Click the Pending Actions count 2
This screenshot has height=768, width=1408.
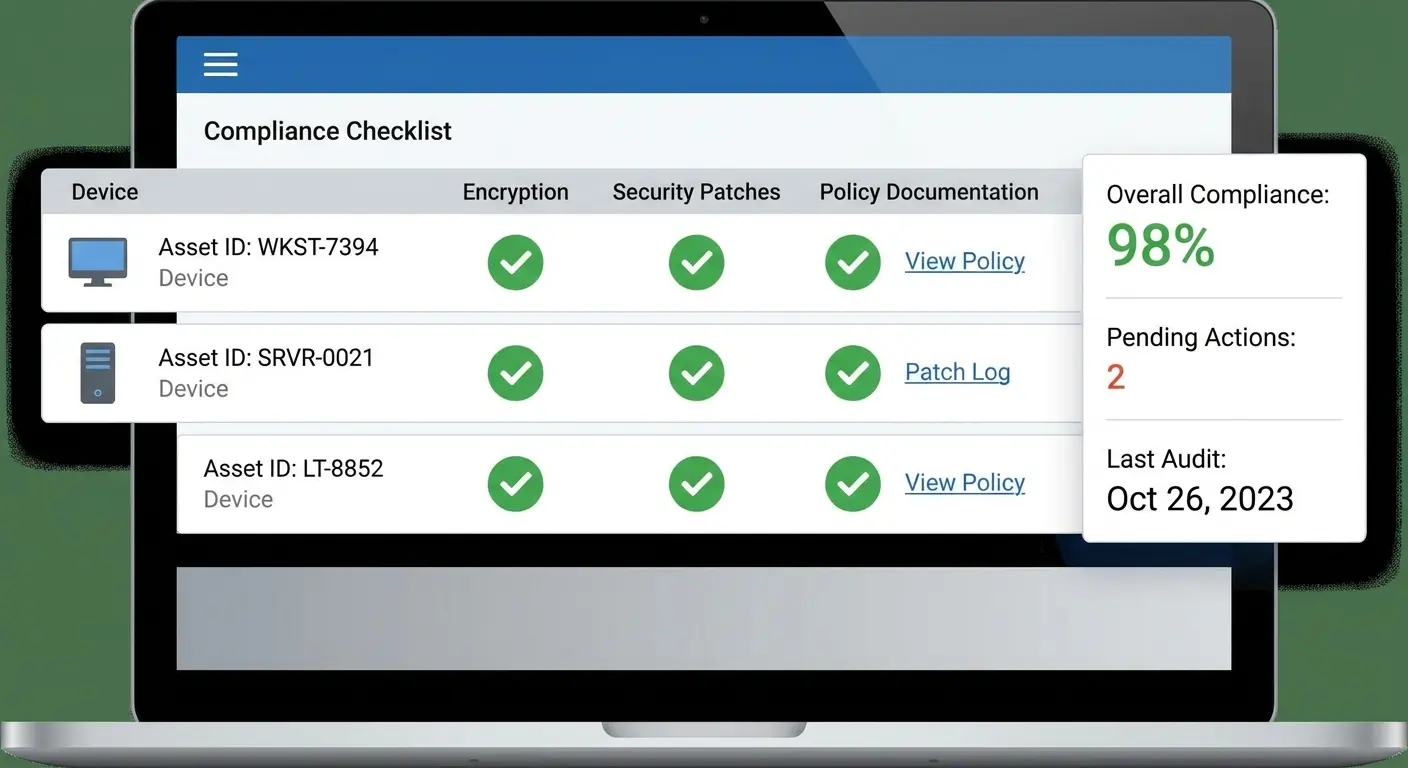click(1116, 377)
